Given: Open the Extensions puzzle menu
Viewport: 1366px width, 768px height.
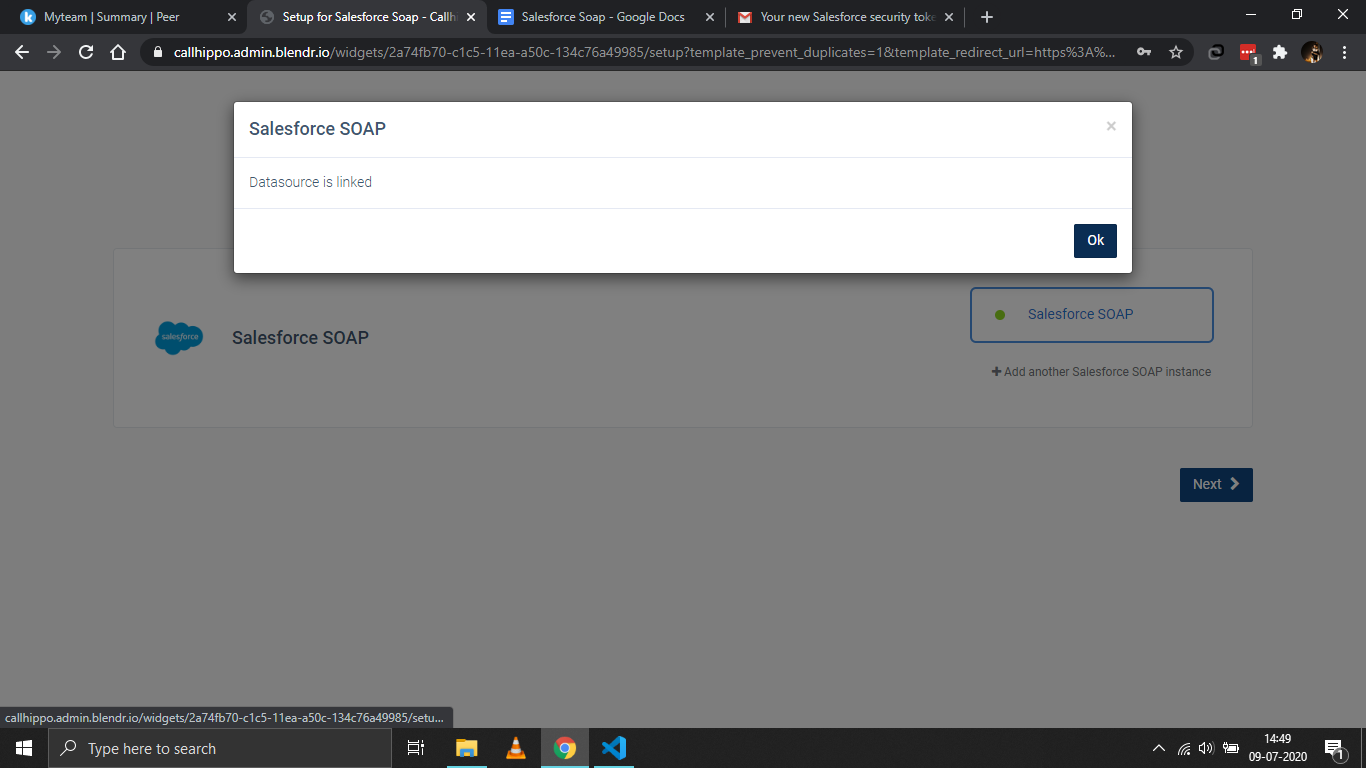Looking at the screenshot, I should coord(1280,52).
